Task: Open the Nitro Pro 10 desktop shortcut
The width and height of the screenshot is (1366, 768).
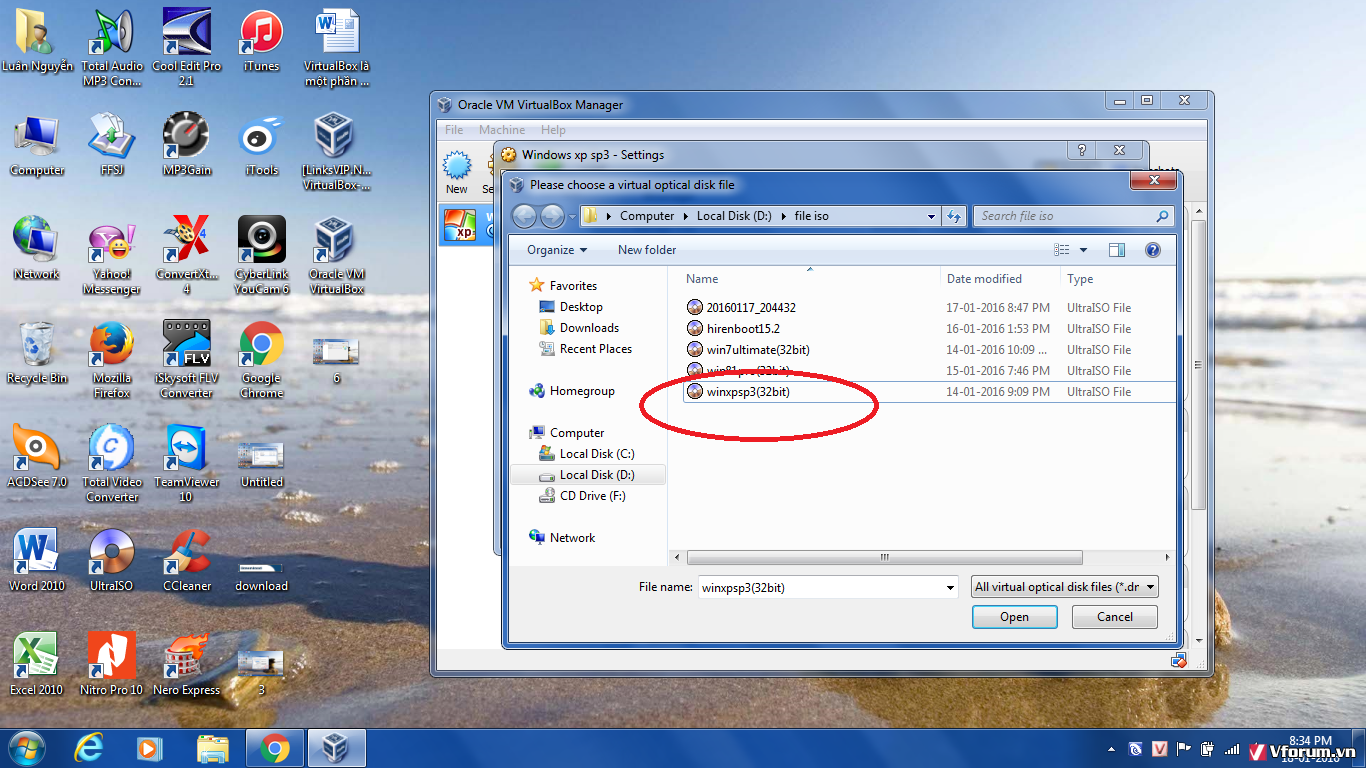Action: coord(111,664)
